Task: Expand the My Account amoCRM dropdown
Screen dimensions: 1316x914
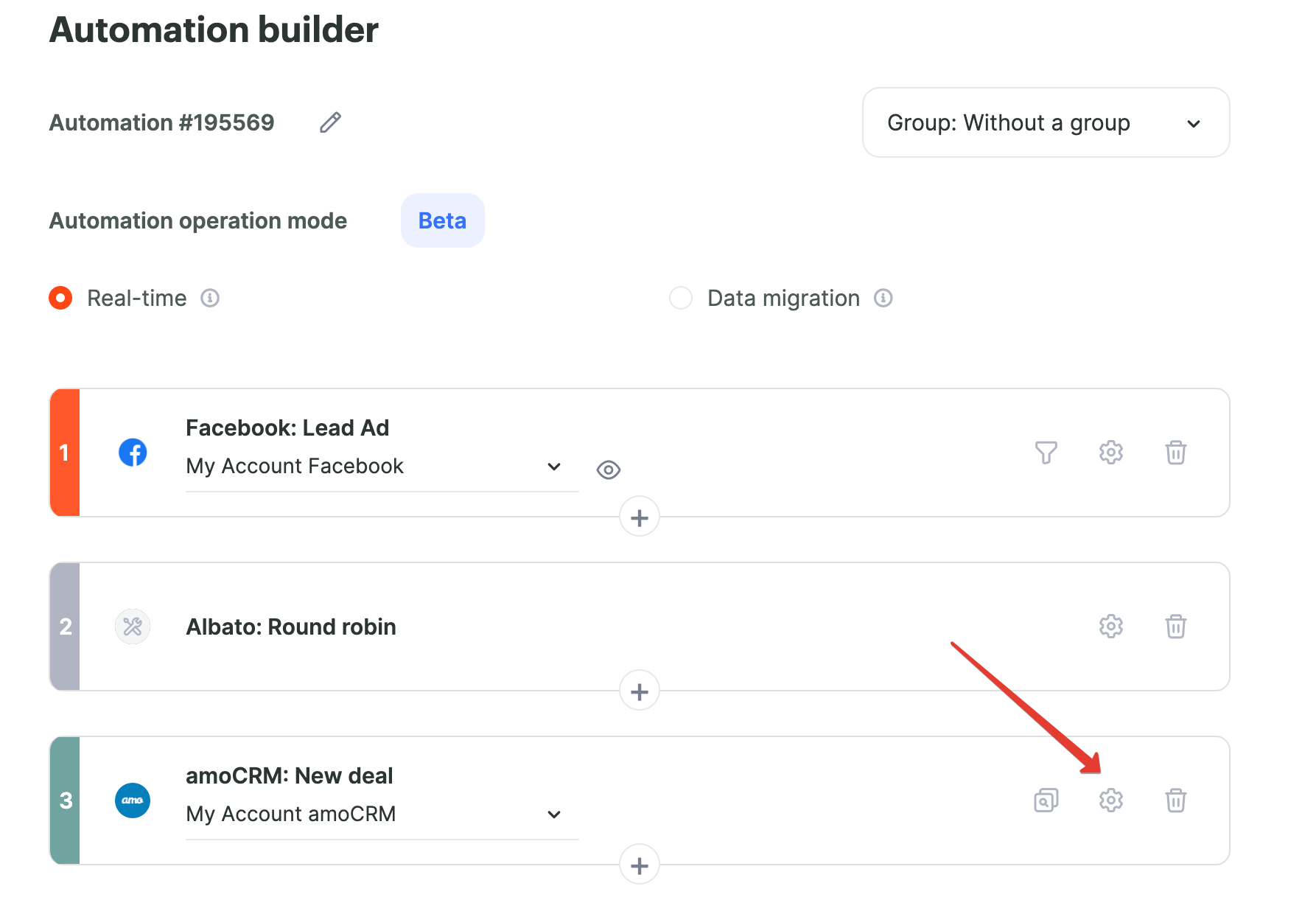Action: pos(382,814)
